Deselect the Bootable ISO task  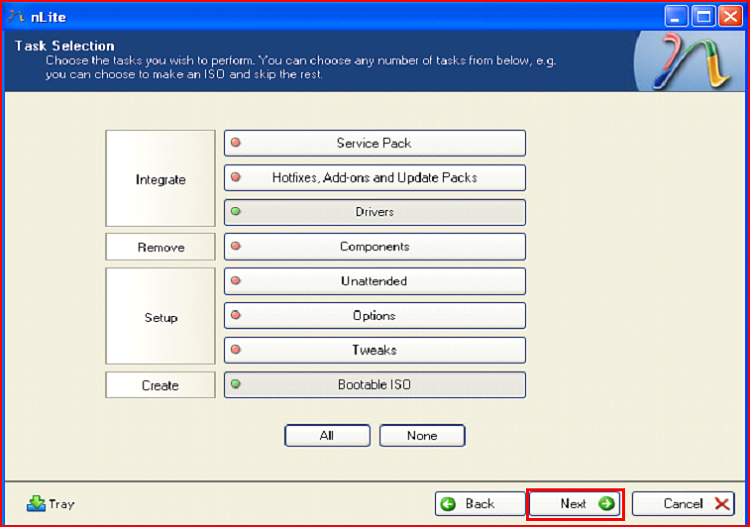tap(375, 384)
